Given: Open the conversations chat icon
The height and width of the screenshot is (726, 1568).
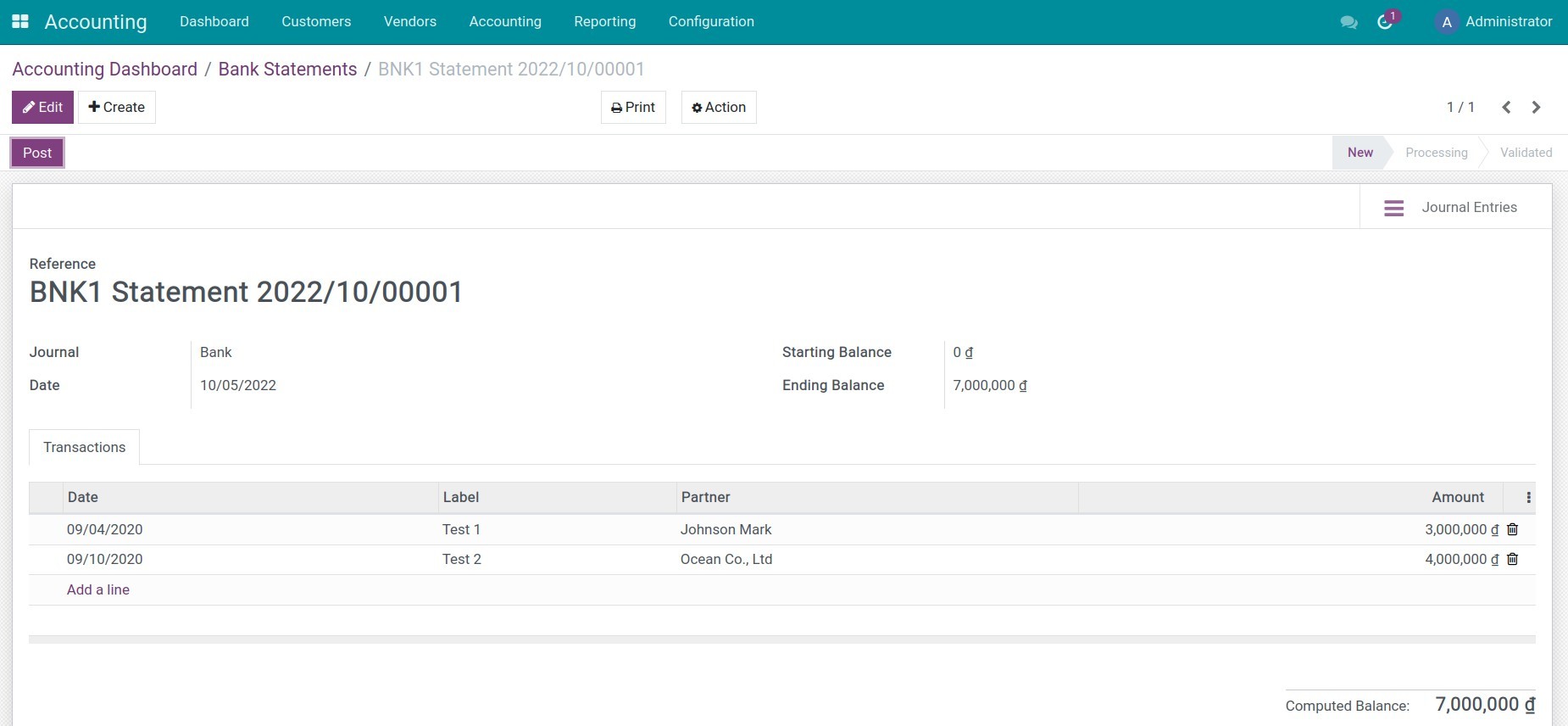Looking at the screenshot, I should click(1348, 22).
